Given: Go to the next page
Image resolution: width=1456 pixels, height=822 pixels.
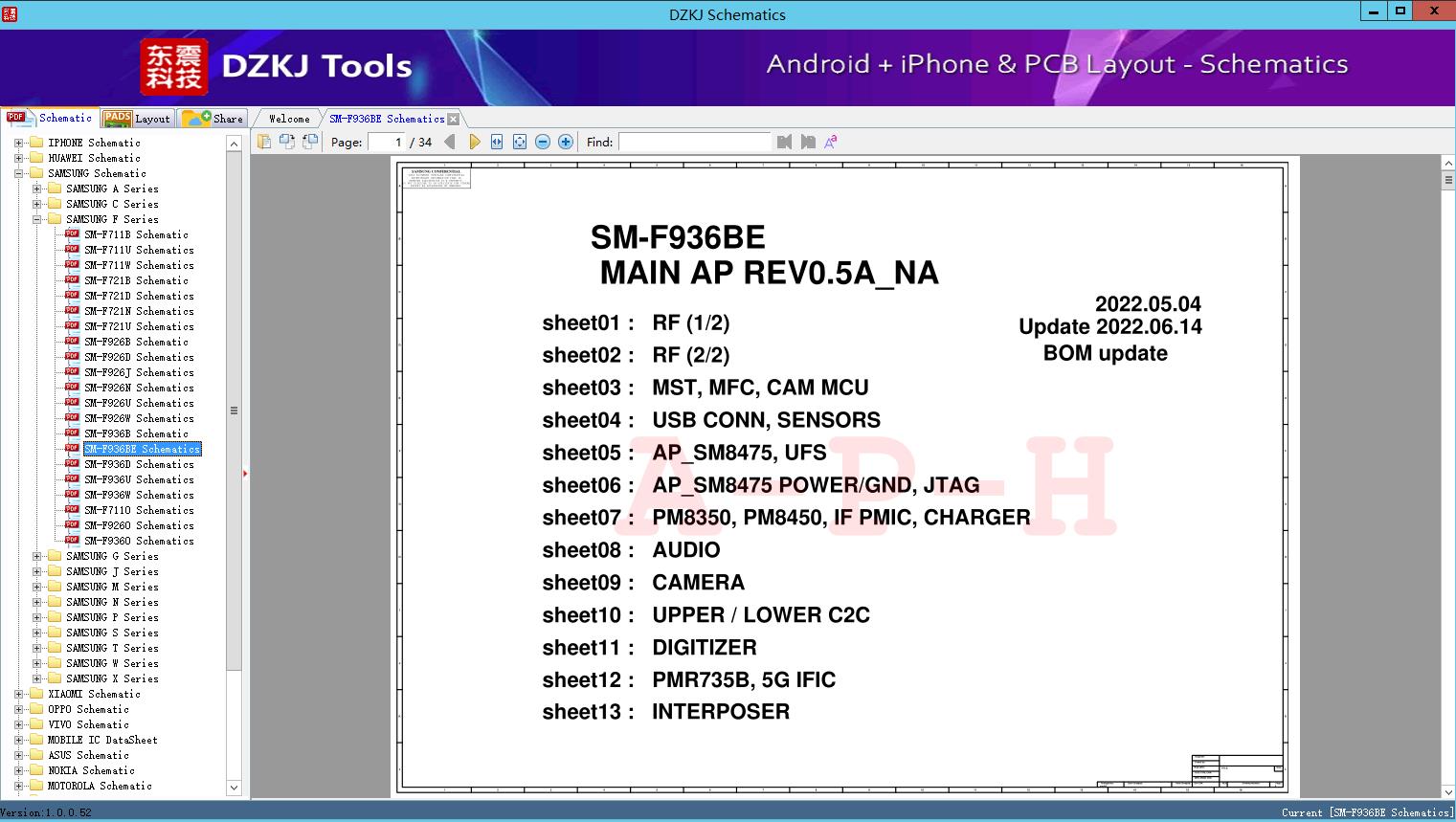Looking at the screenshot, I should click(x=474, y=142).
